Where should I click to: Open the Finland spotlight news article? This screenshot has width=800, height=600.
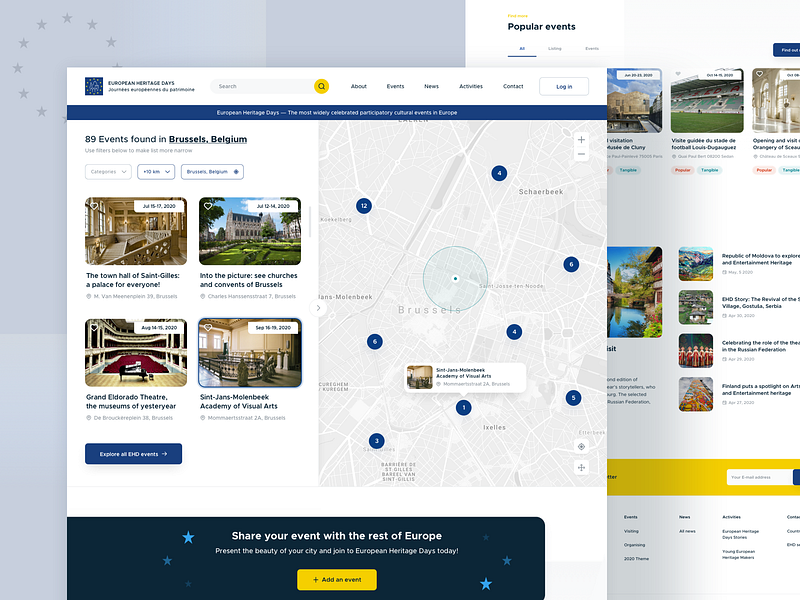tap(760, 390)
